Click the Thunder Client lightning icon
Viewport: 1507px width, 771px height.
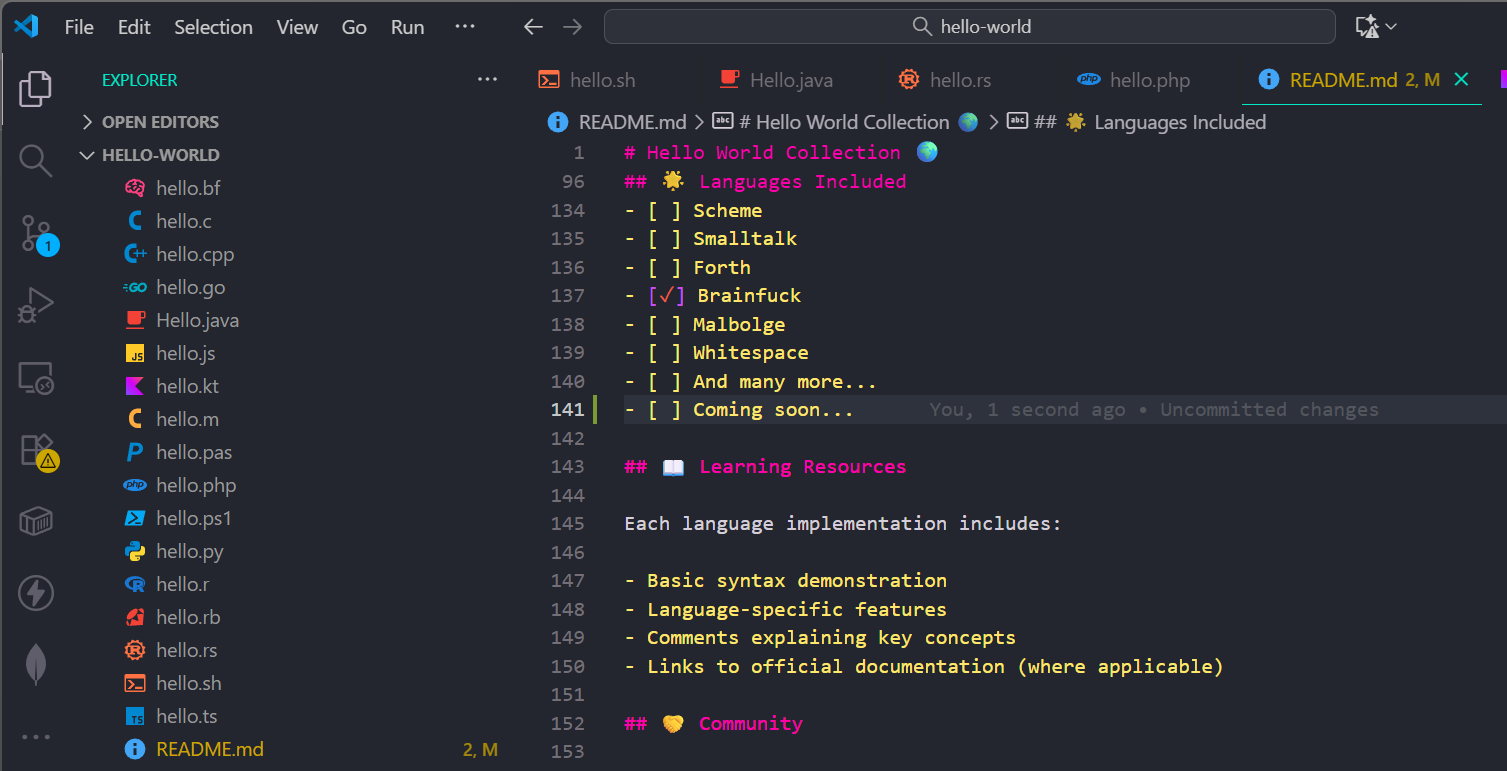click(x=36, y=593)
